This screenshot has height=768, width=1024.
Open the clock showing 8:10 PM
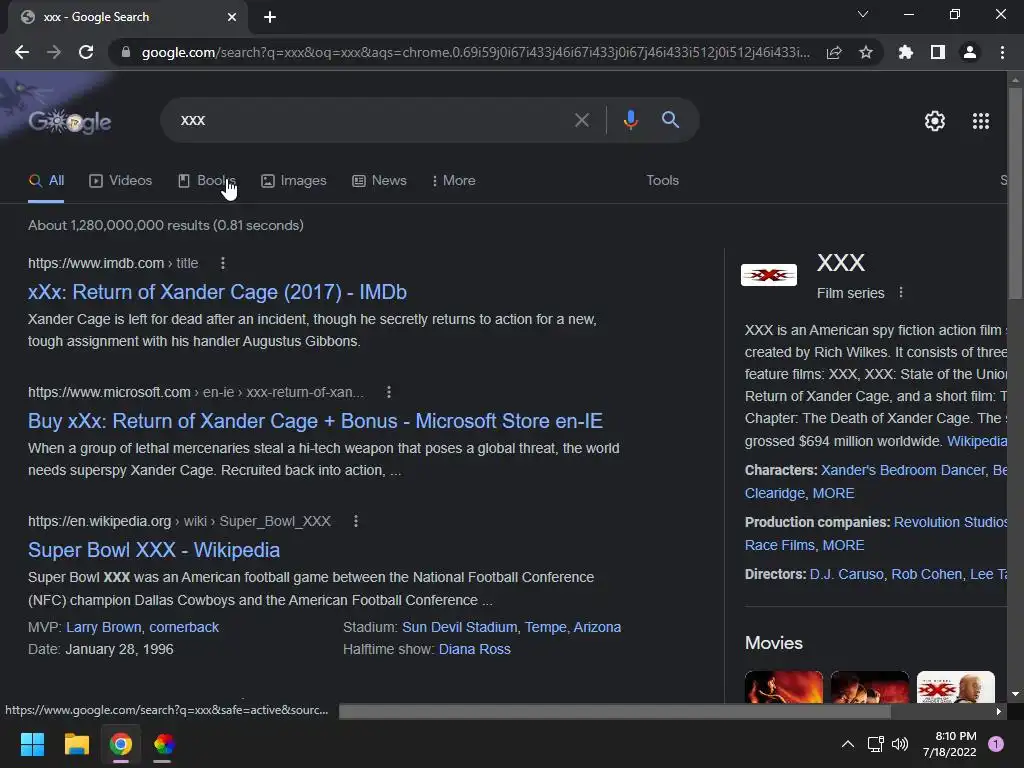950,744
